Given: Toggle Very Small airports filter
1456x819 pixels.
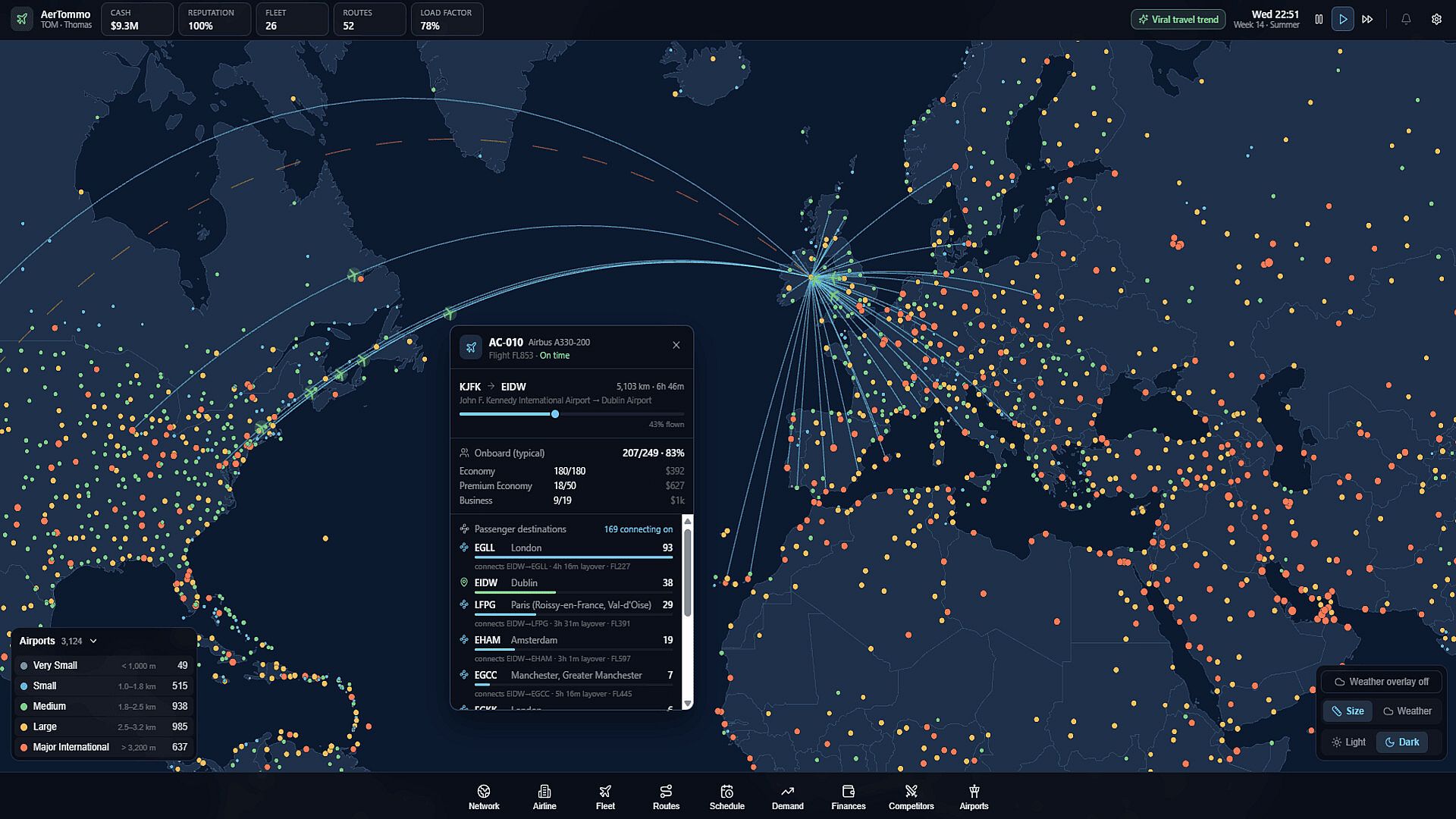Looking at the screenshot, I should [x=105, y=666].
